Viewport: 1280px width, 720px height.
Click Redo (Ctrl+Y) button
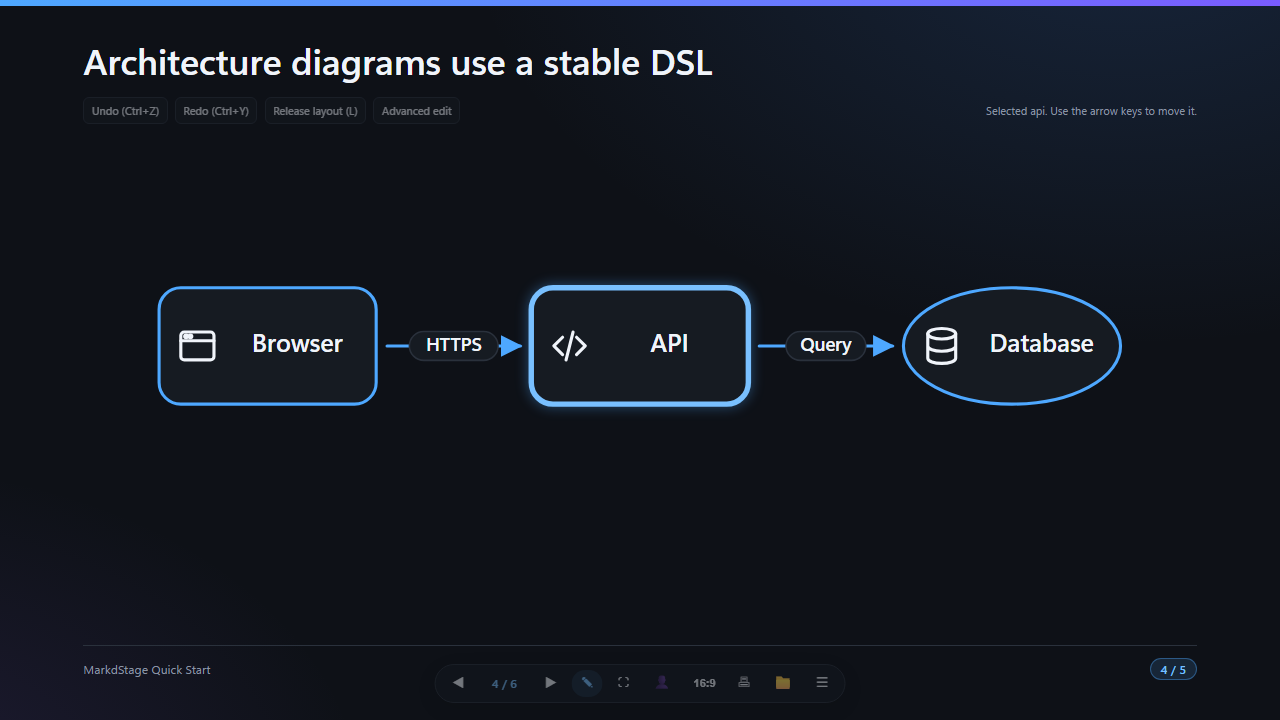(x=216, y=111)
